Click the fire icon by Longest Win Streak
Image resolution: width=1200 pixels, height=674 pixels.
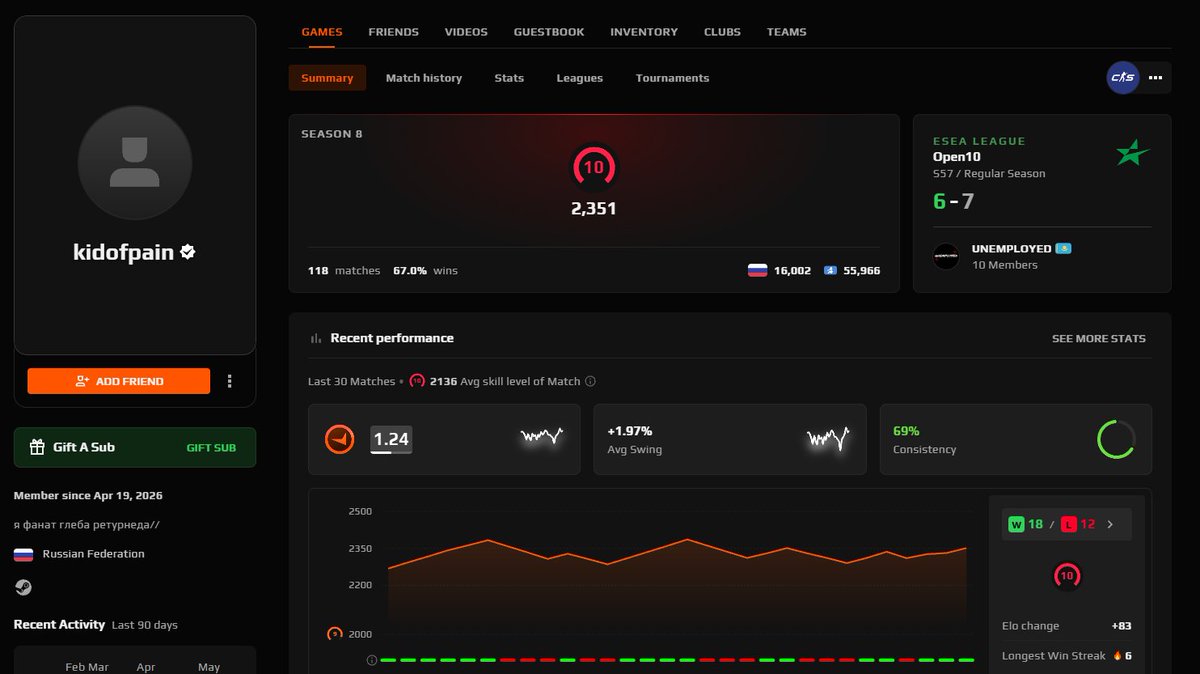click(x=1117, y=656)
